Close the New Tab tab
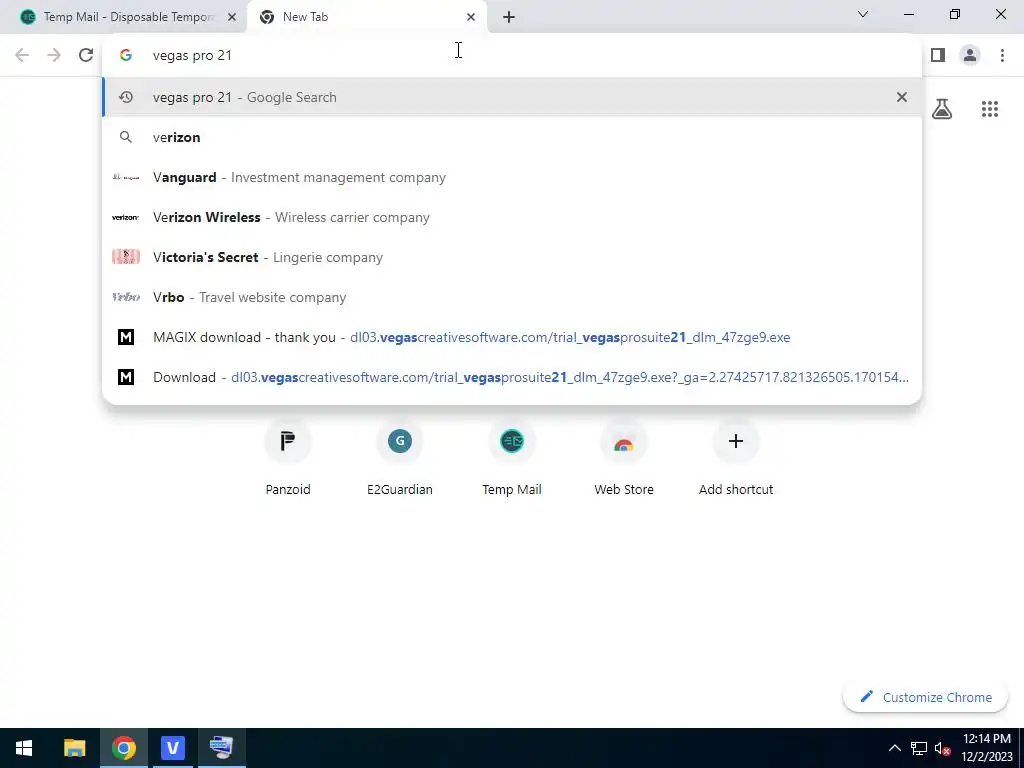Viewport: 1024px width, 768px height. point(471,17)
